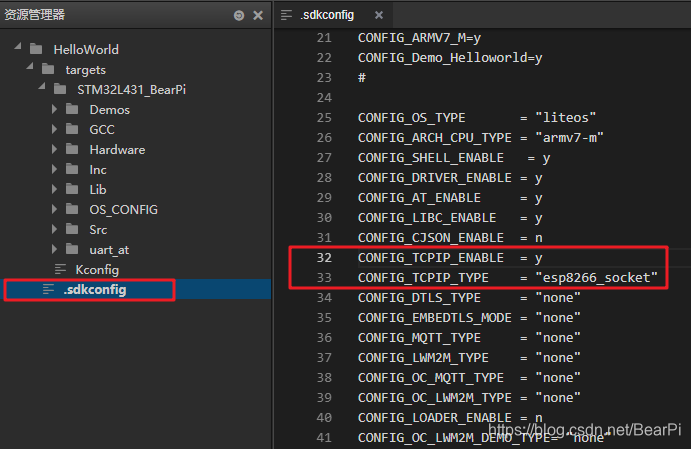
Task: Click the "armv7-m" value on line 26
Action: (569, 137)
